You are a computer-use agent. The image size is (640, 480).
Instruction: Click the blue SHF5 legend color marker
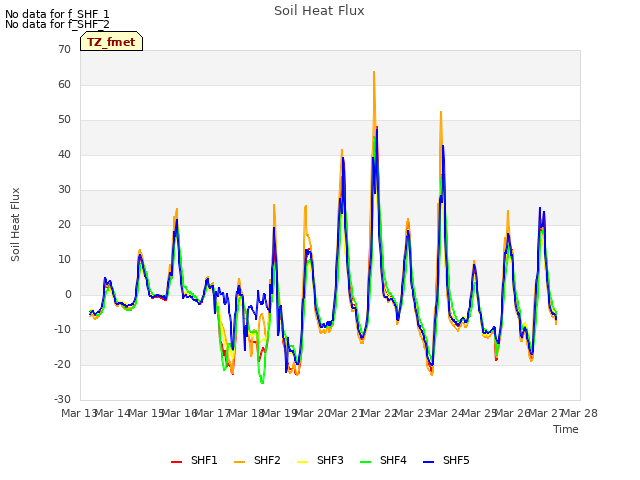point(428,462)
